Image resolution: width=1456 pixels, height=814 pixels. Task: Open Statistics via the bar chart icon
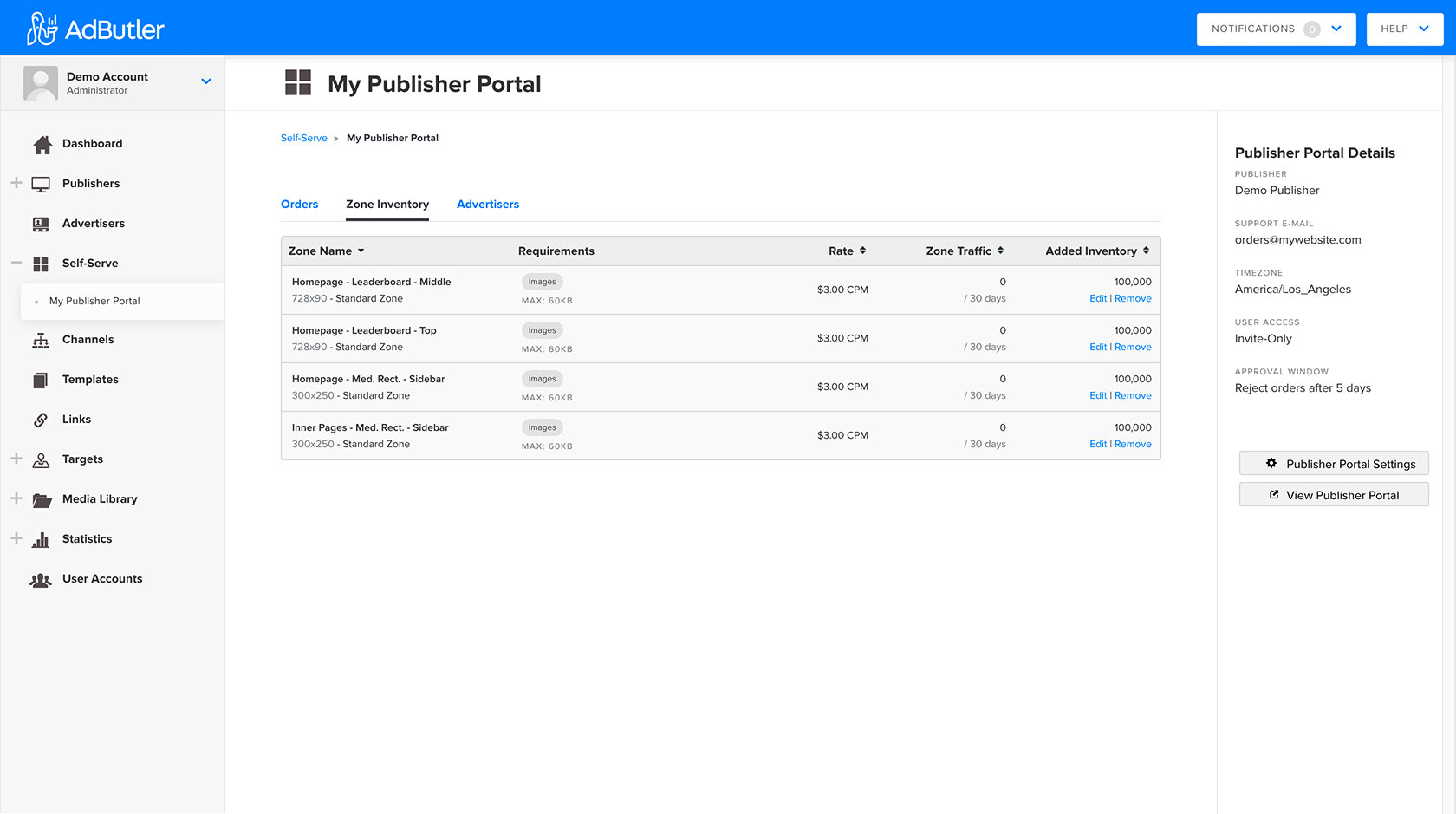(41, 538)
